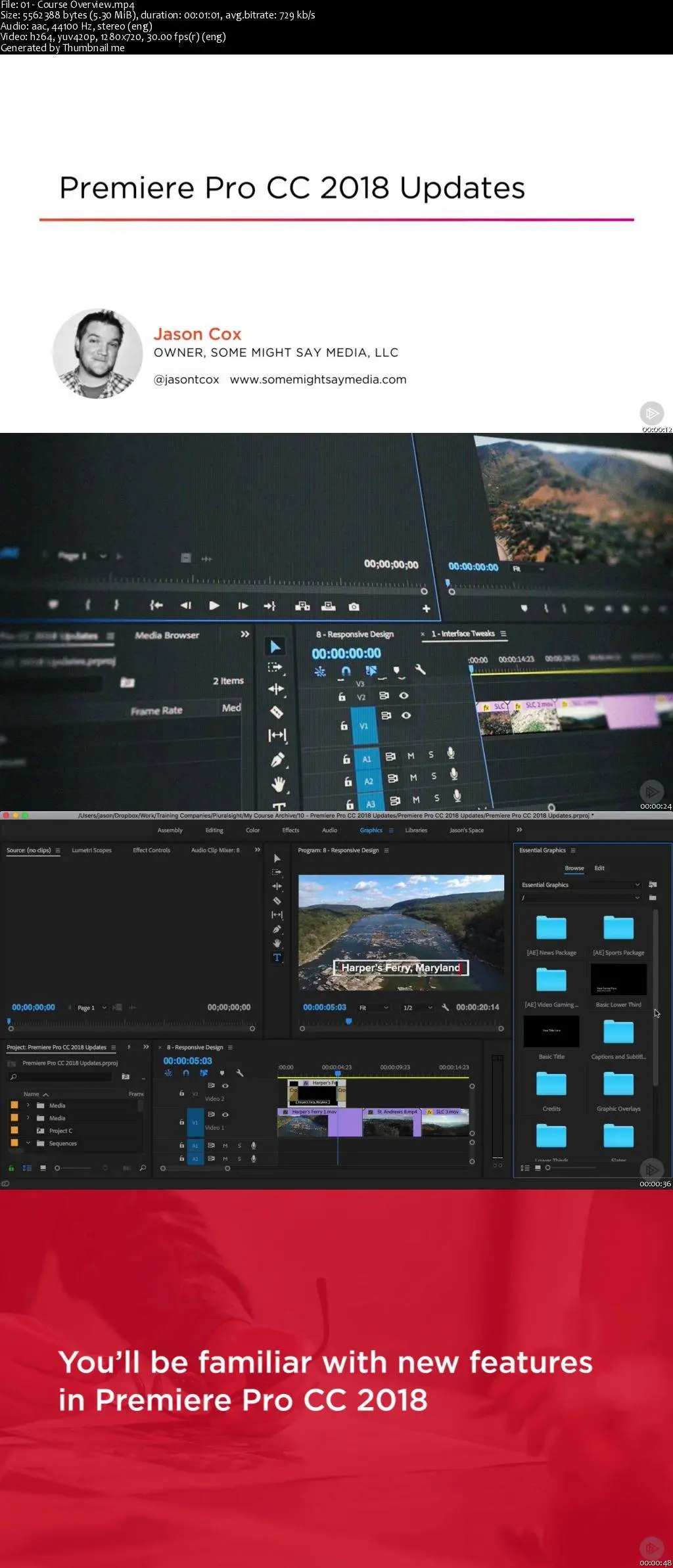673x1568 pixels.
Task: Toggle the V2 lock in blurred close-up timeline
Action: point(342,697)
